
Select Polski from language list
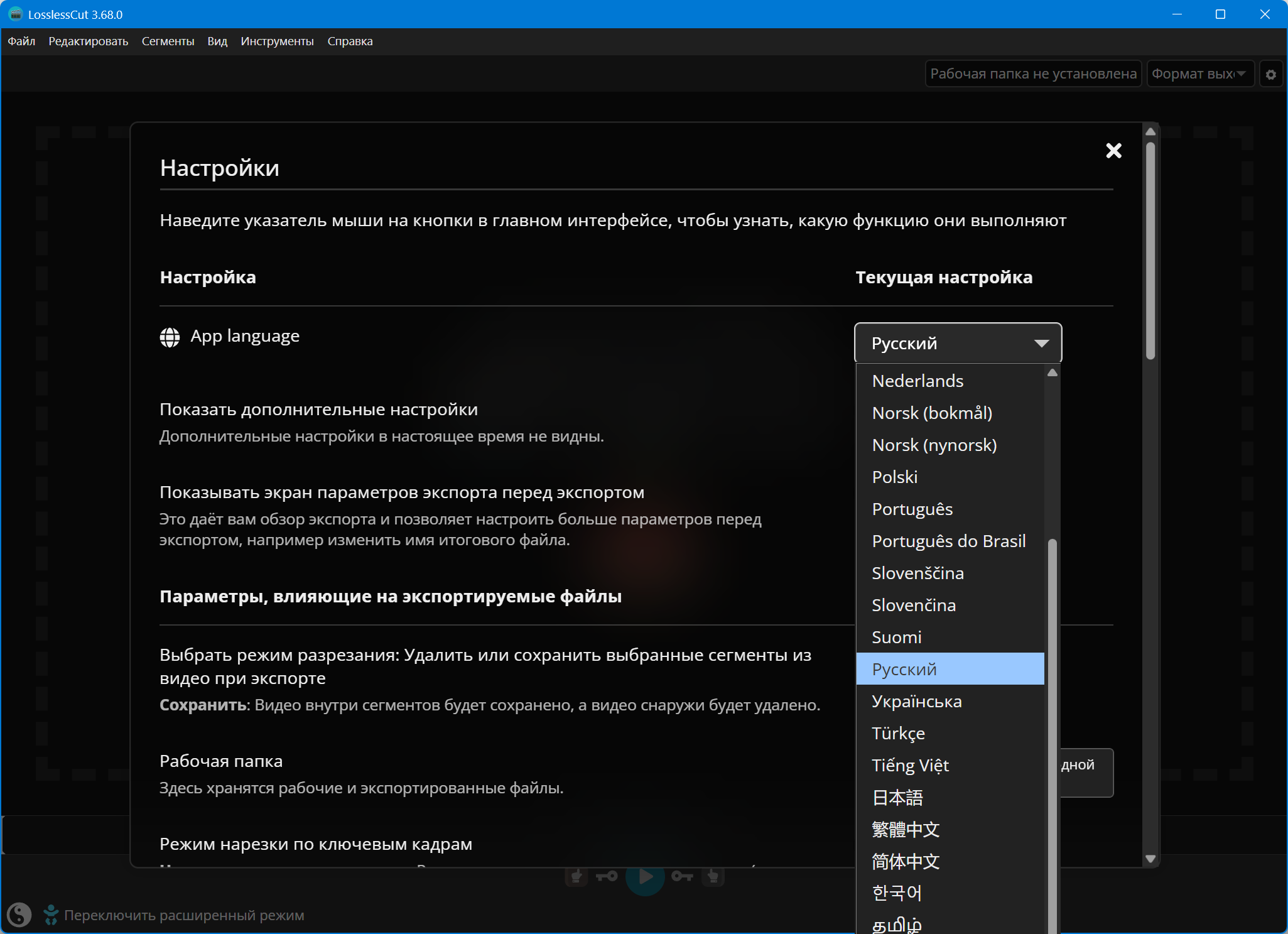point(894,477)
